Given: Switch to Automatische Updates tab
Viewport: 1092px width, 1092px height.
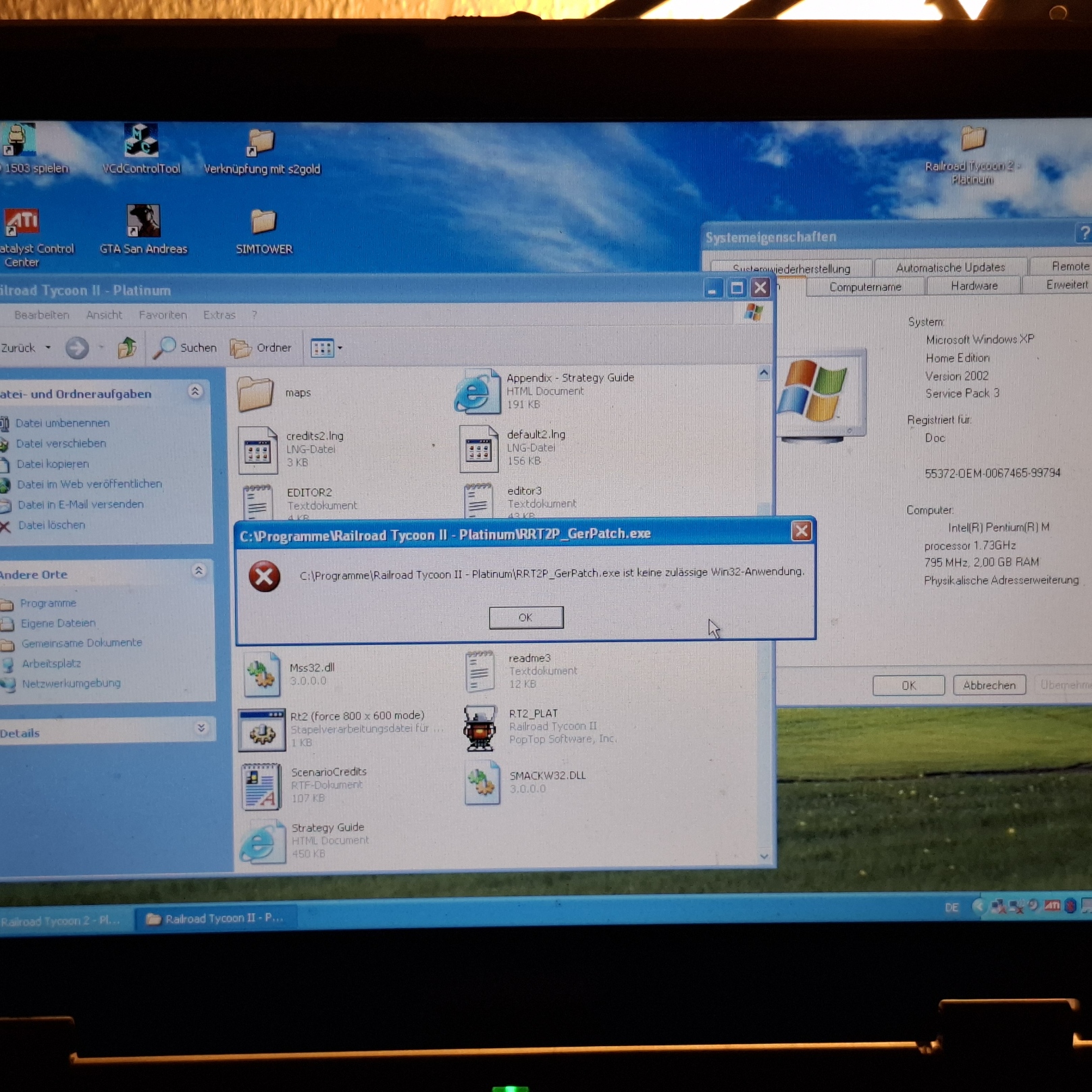Looking at the screenshot, I should tap(950, 267).
